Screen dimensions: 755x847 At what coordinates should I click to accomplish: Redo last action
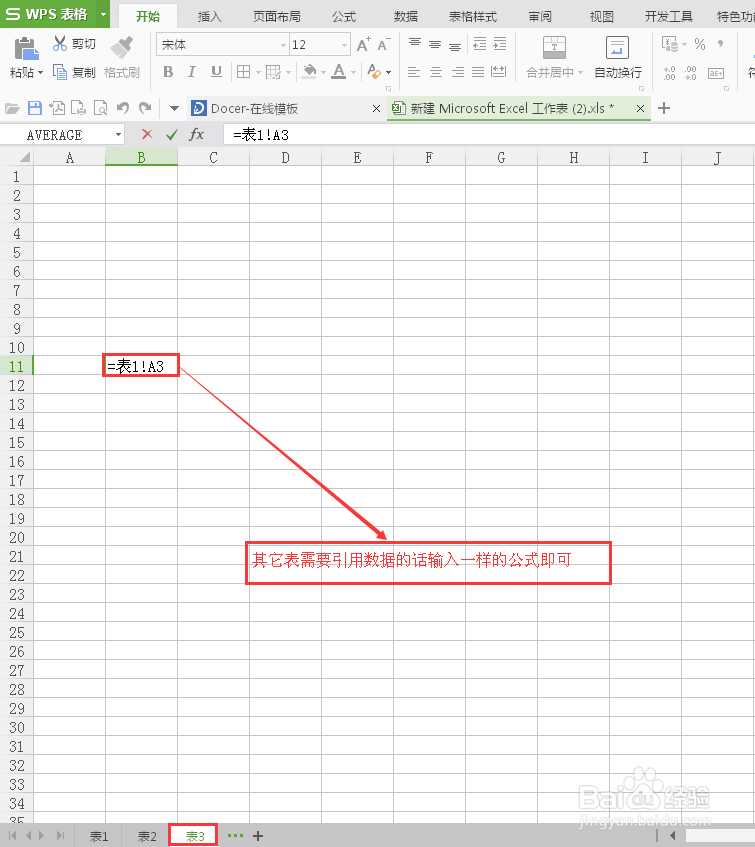coord(145,109)
